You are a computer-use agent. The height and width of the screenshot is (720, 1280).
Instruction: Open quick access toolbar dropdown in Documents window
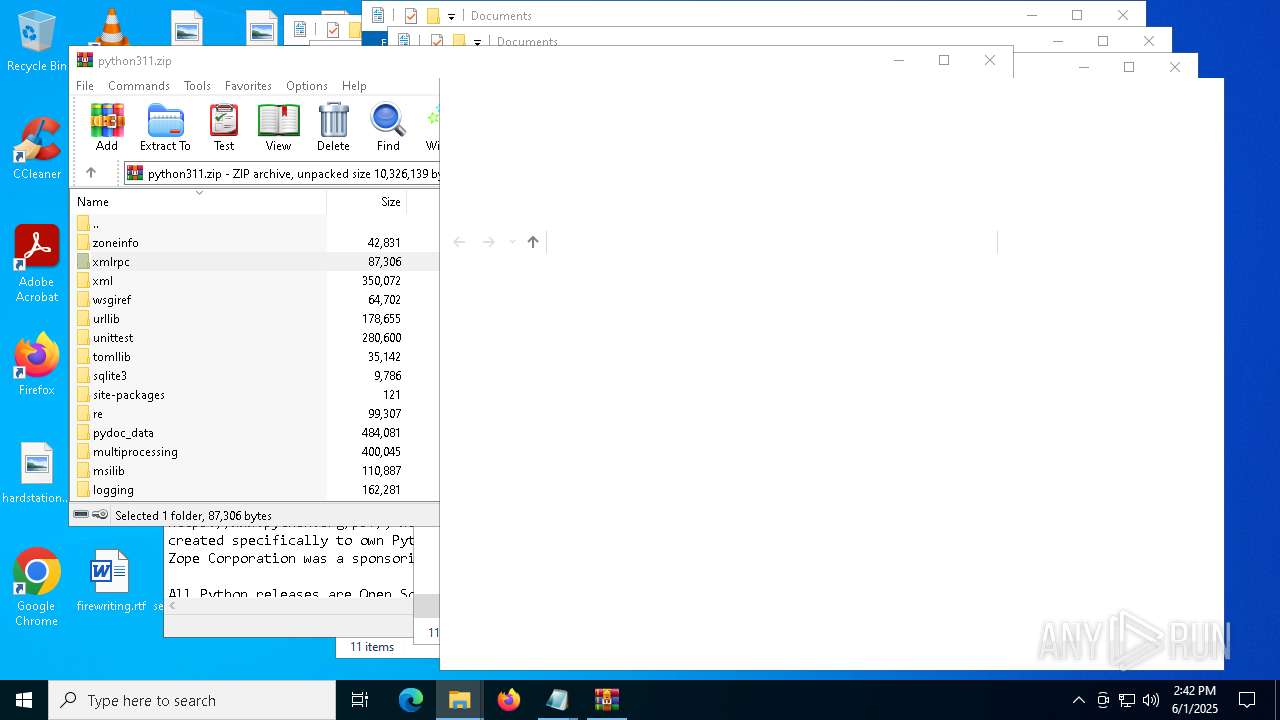451,16
